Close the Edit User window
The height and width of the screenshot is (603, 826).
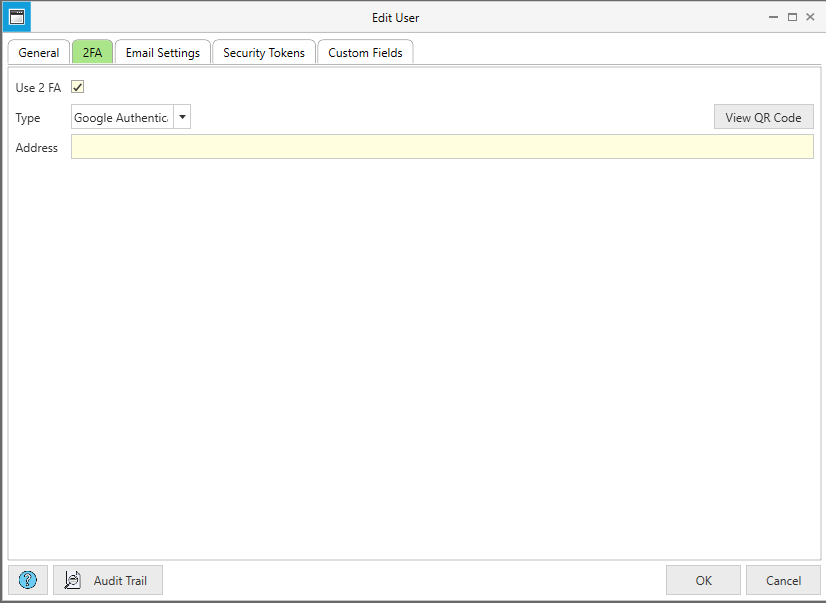(811, 17)
